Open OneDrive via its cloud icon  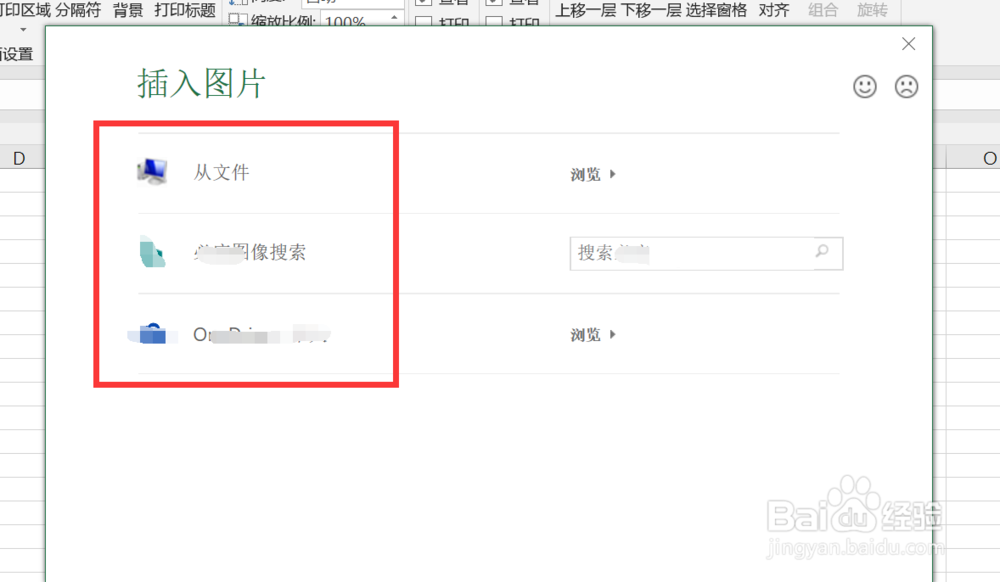pos(151,334)
